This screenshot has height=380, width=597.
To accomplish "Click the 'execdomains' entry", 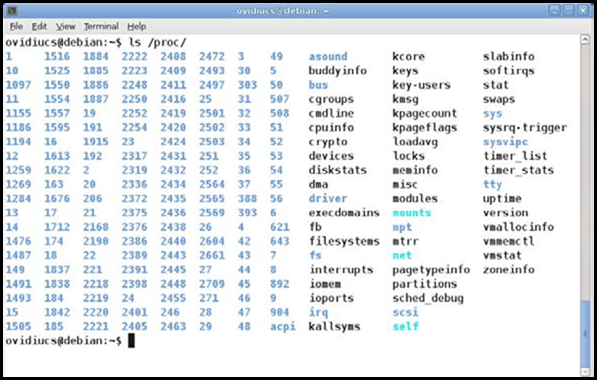I will click(344, 213).
